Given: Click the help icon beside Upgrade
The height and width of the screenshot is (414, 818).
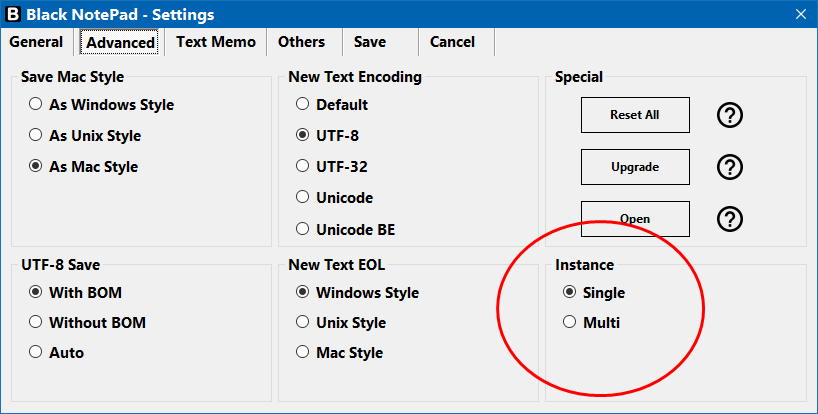Looking at the screenshot, I should click(730, 167).
